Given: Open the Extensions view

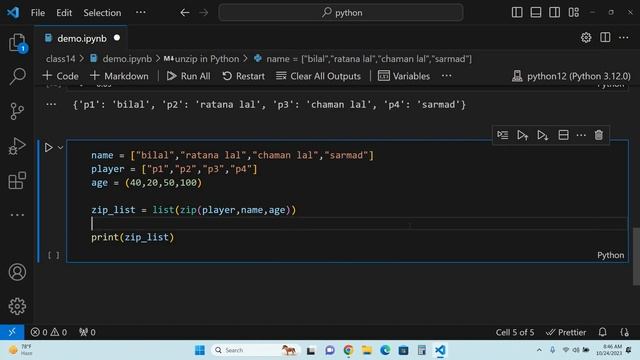Looking at the screenshot, I should point(17,180).
